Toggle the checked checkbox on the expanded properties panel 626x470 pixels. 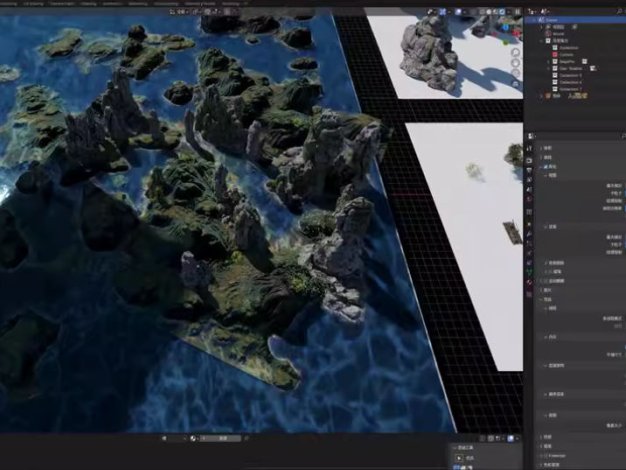(547, 167)
